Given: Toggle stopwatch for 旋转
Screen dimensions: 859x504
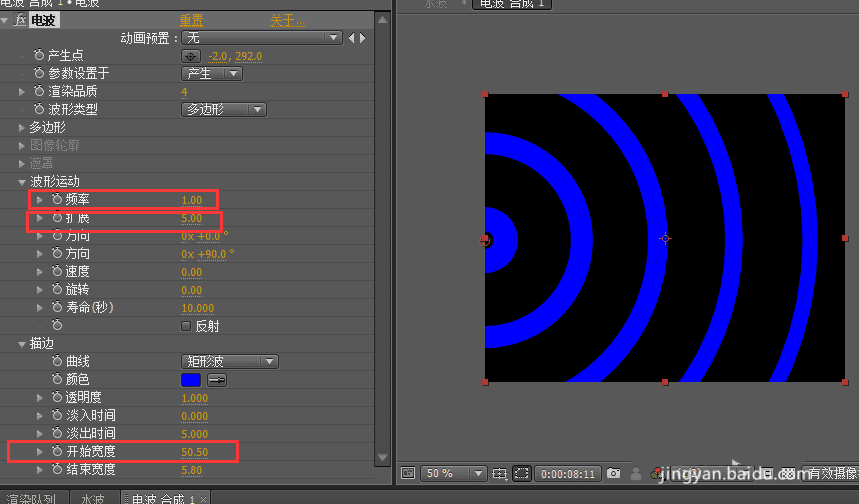Looking at the screenshot, I should [x=57, y=289].
